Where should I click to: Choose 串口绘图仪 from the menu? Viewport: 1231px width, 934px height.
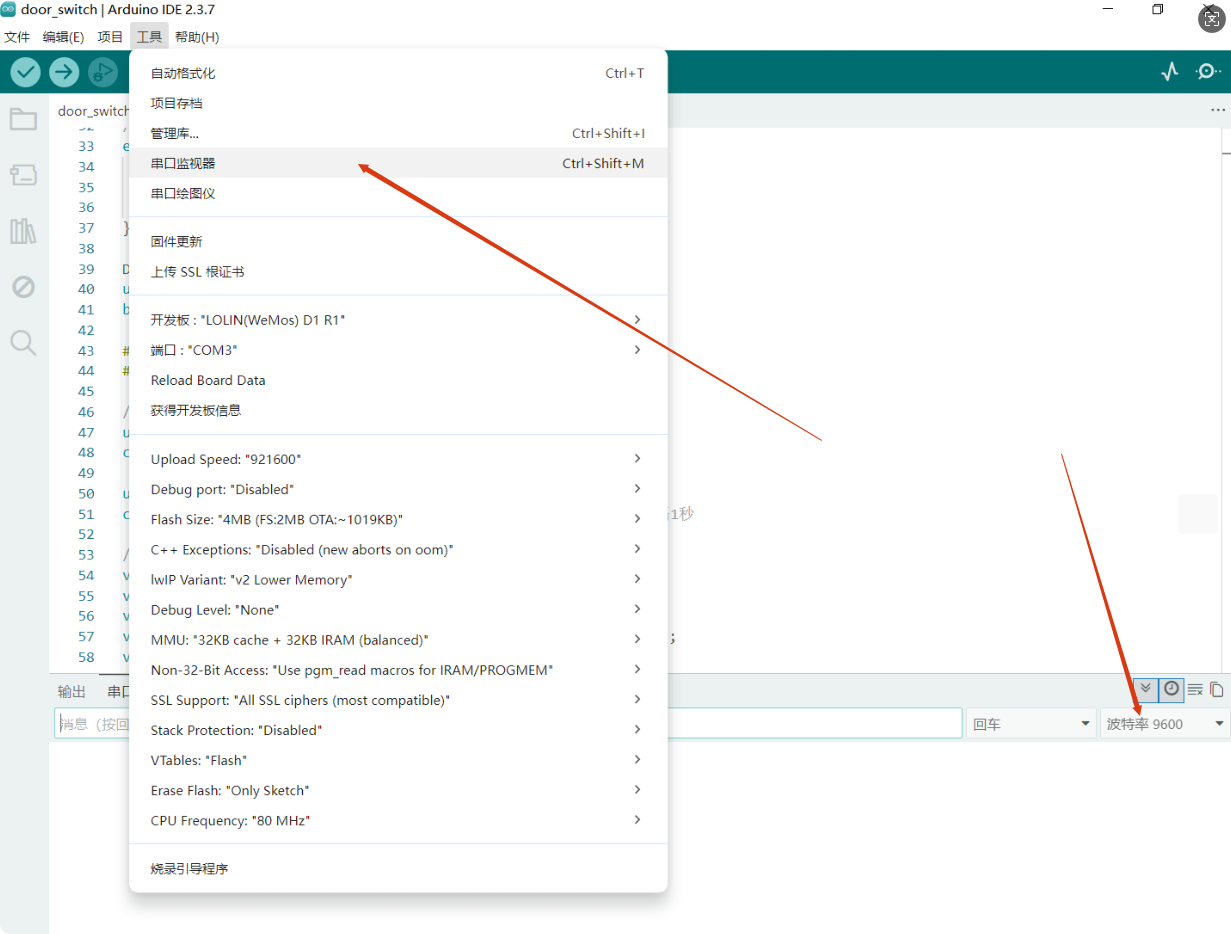398,193
